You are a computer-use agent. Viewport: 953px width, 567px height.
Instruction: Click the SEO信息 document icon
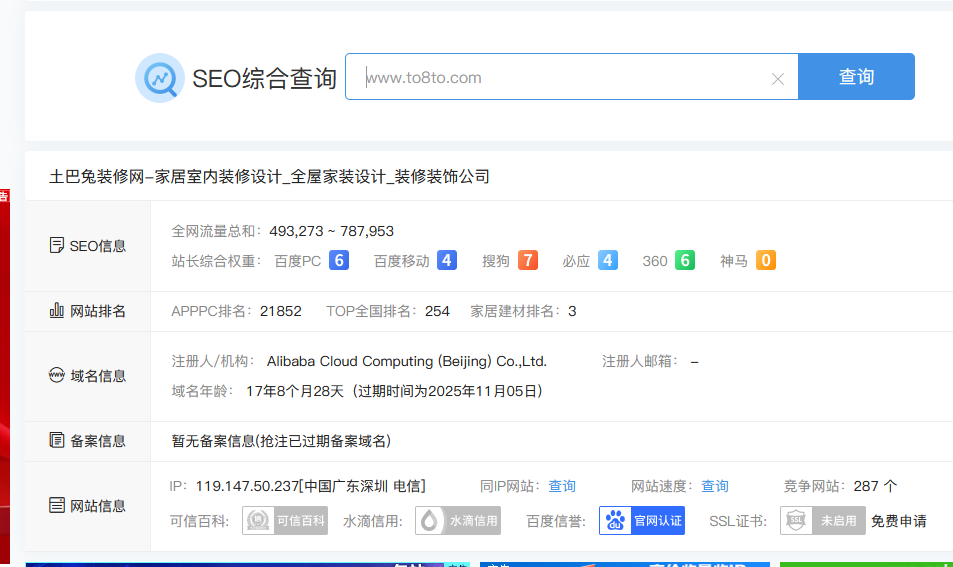[57, 245]
